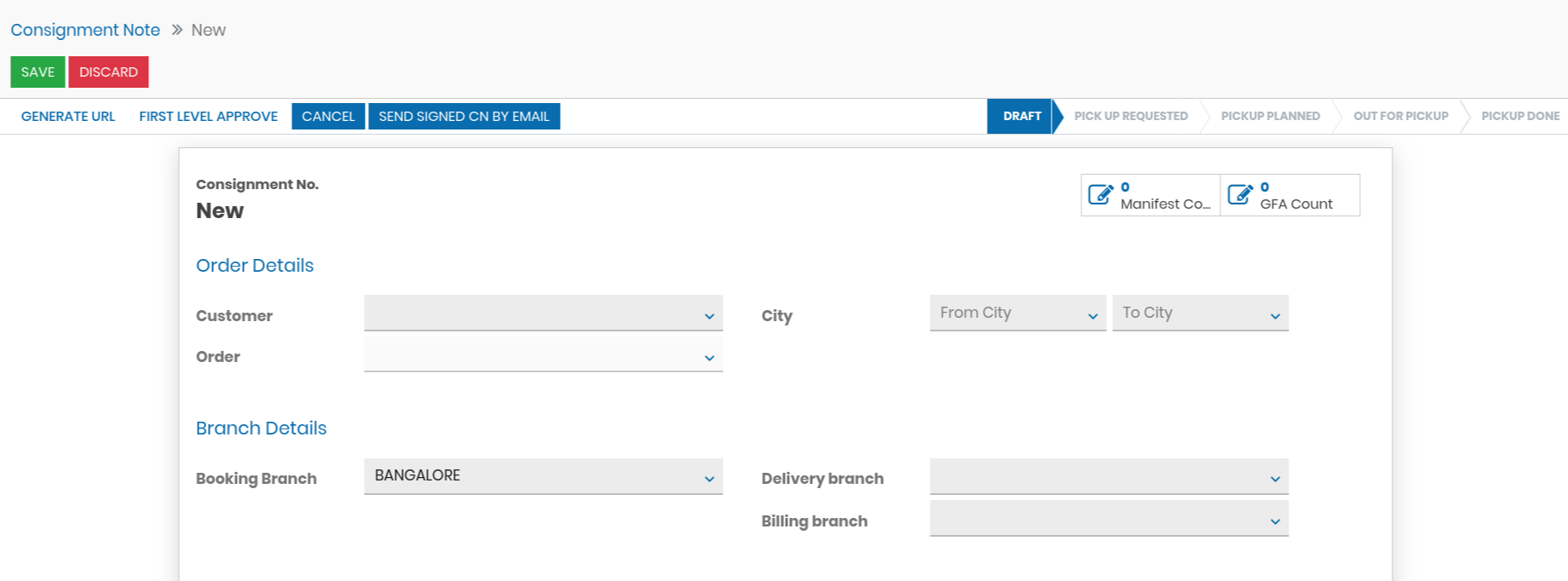Click the Save button

[x=37, y=72]
